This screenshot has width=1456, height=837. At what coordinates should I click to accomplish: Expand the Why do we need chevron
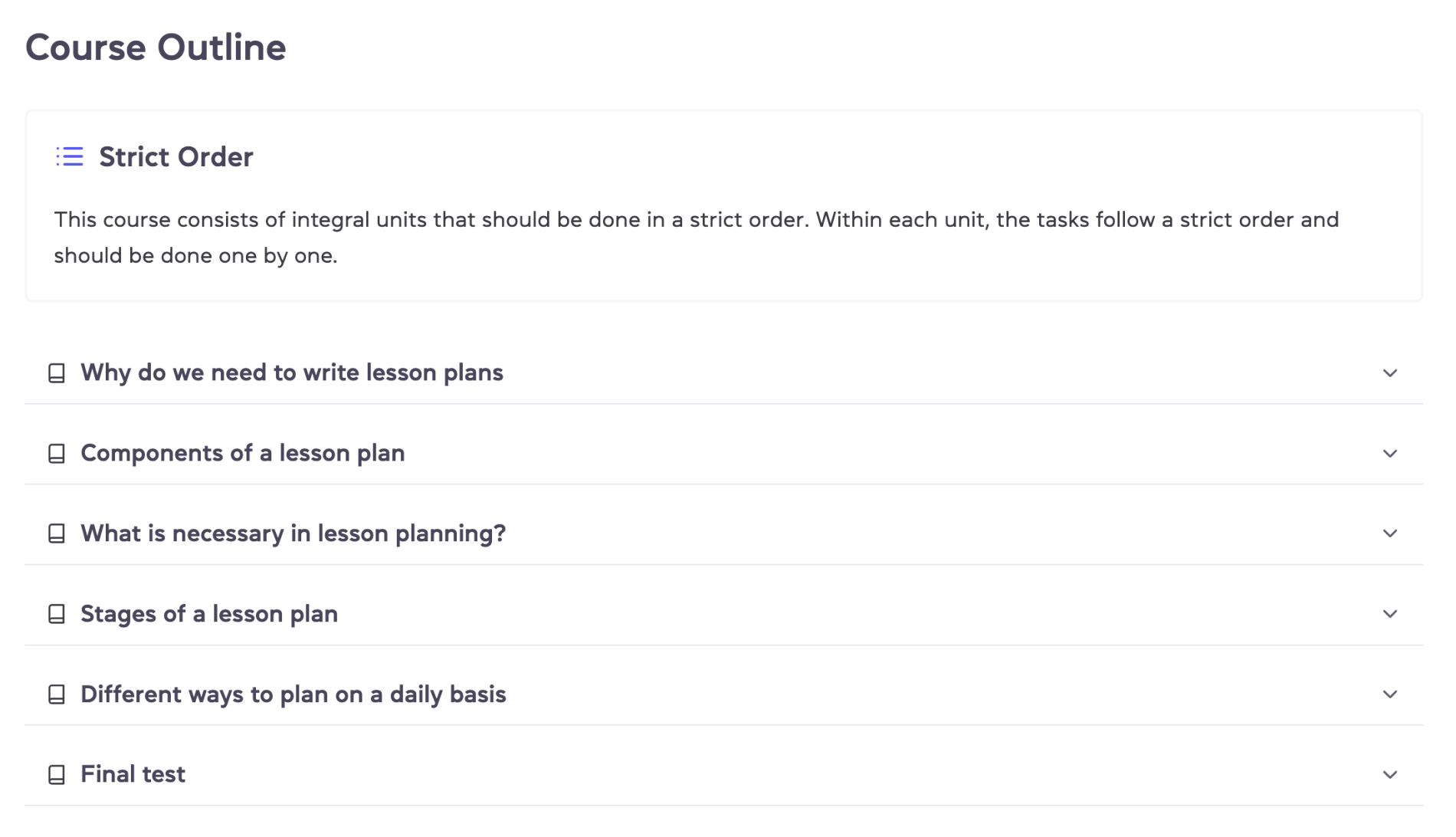pyautogui.click(x=1389, y=373)
